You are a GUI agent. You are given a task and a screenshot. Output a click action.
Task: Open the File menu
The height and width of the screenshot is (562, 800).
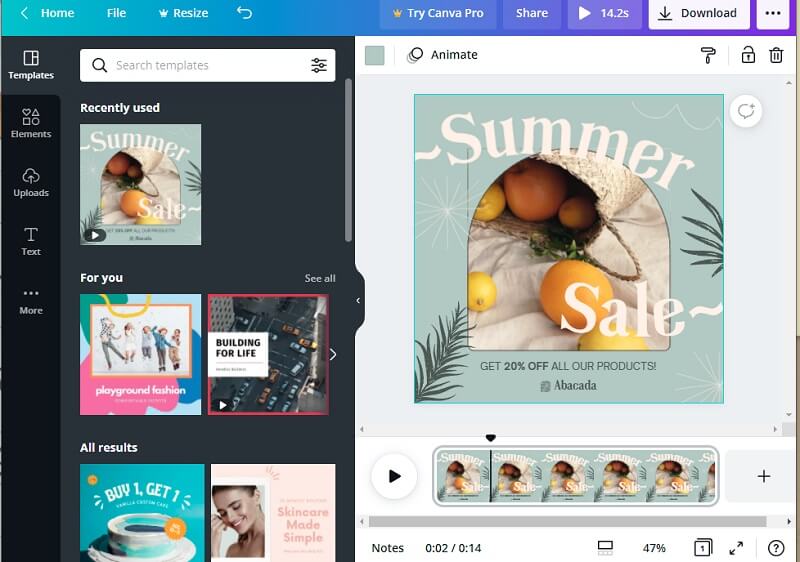116,13
